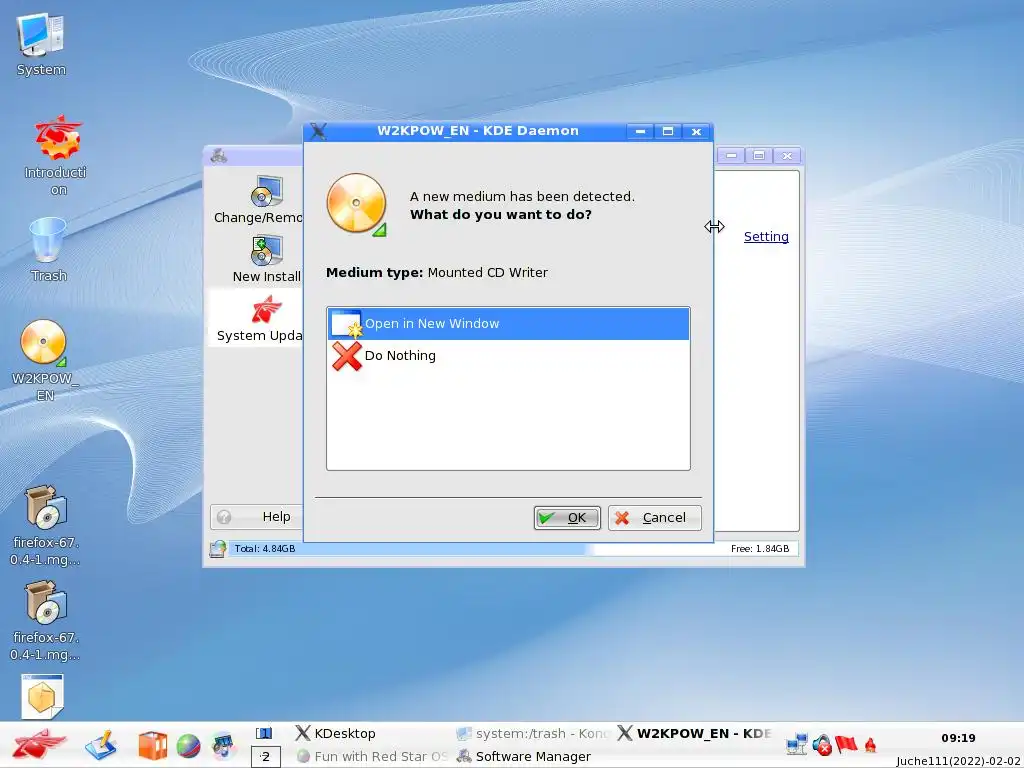Image resolution: width=1024 pixels, height=768 pixels.
Task: Minimize the KDE Daemon dialog window
Action: (x=640, y=131)
